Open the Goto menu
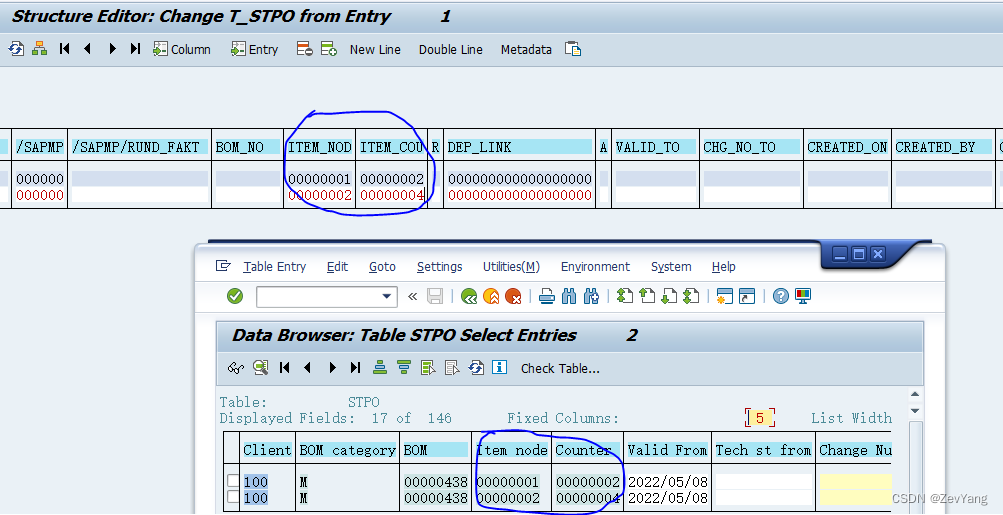This screenshot has height=515, width=1003. pos(382,267)
